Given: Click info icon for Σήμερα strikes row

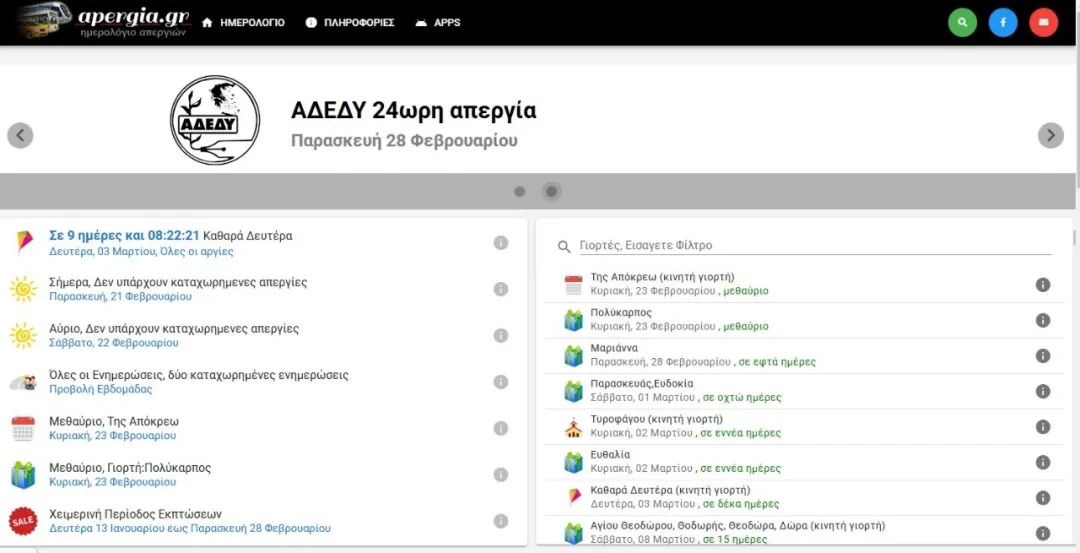Looking at the screenshot, I should tap(501, 289).
